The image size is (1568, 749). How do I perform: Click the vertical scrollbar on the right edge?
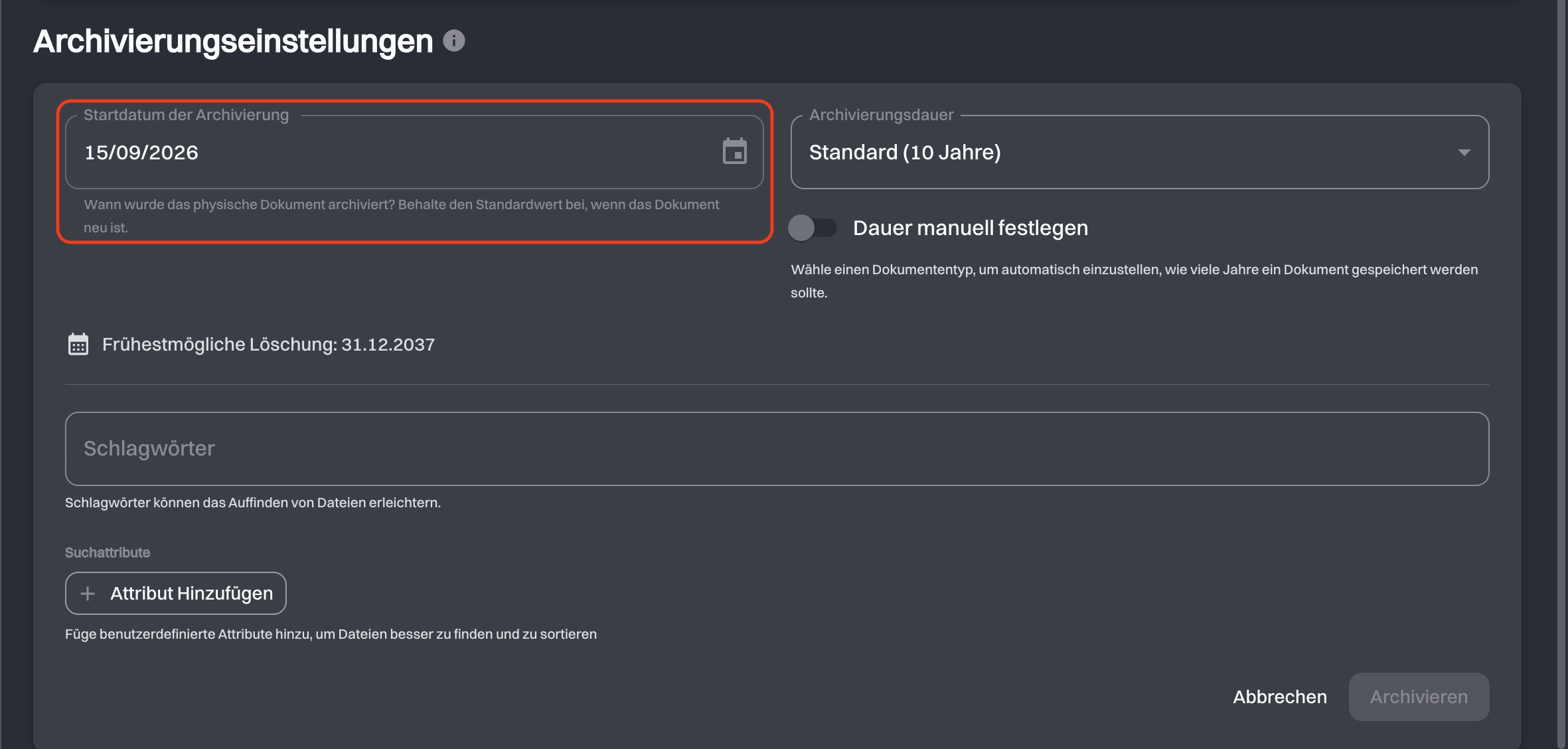(1561, 374)
